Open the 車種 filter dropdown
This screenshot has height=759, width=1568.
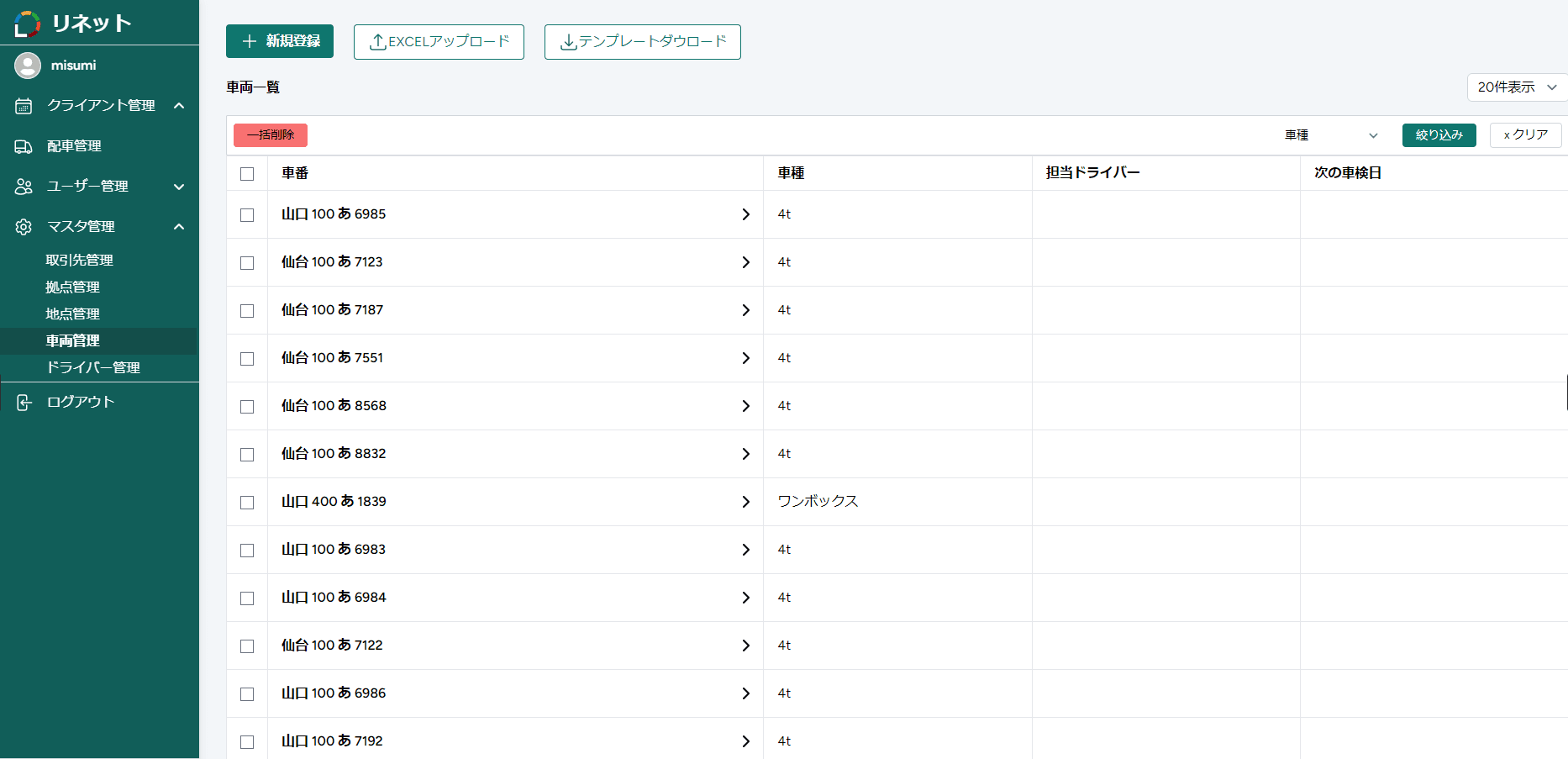tap(1331, 135)
